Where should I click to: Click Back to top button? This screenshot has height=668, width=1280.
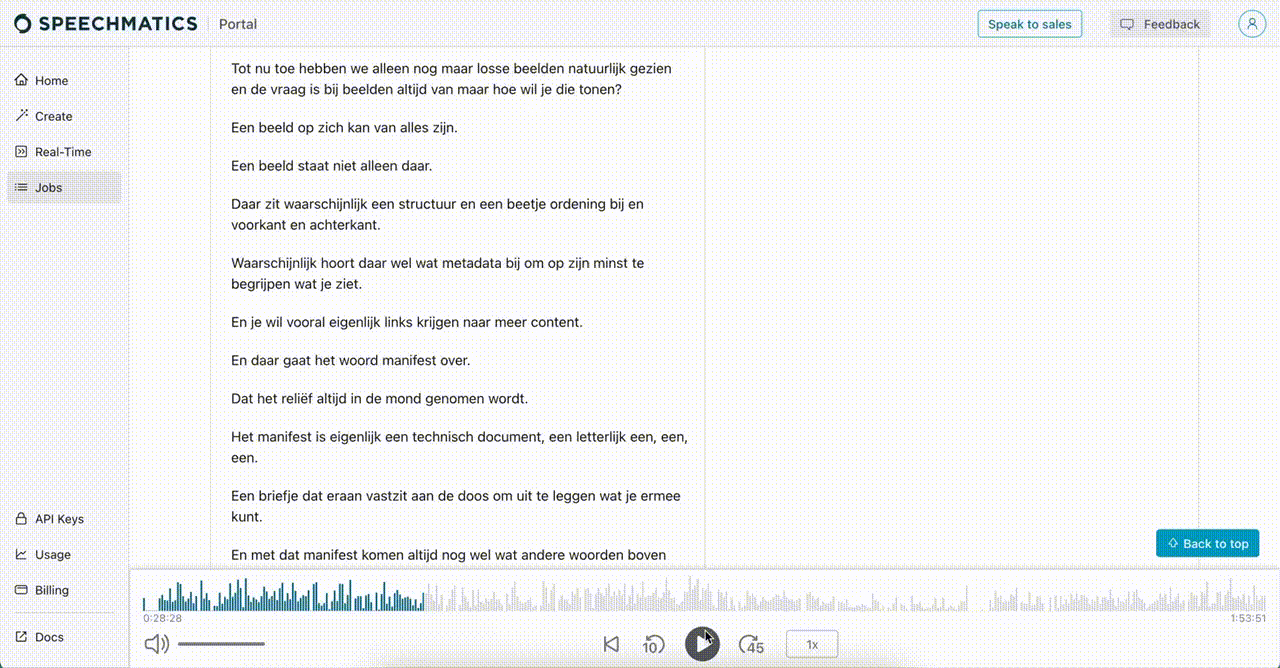[1207, 543]
